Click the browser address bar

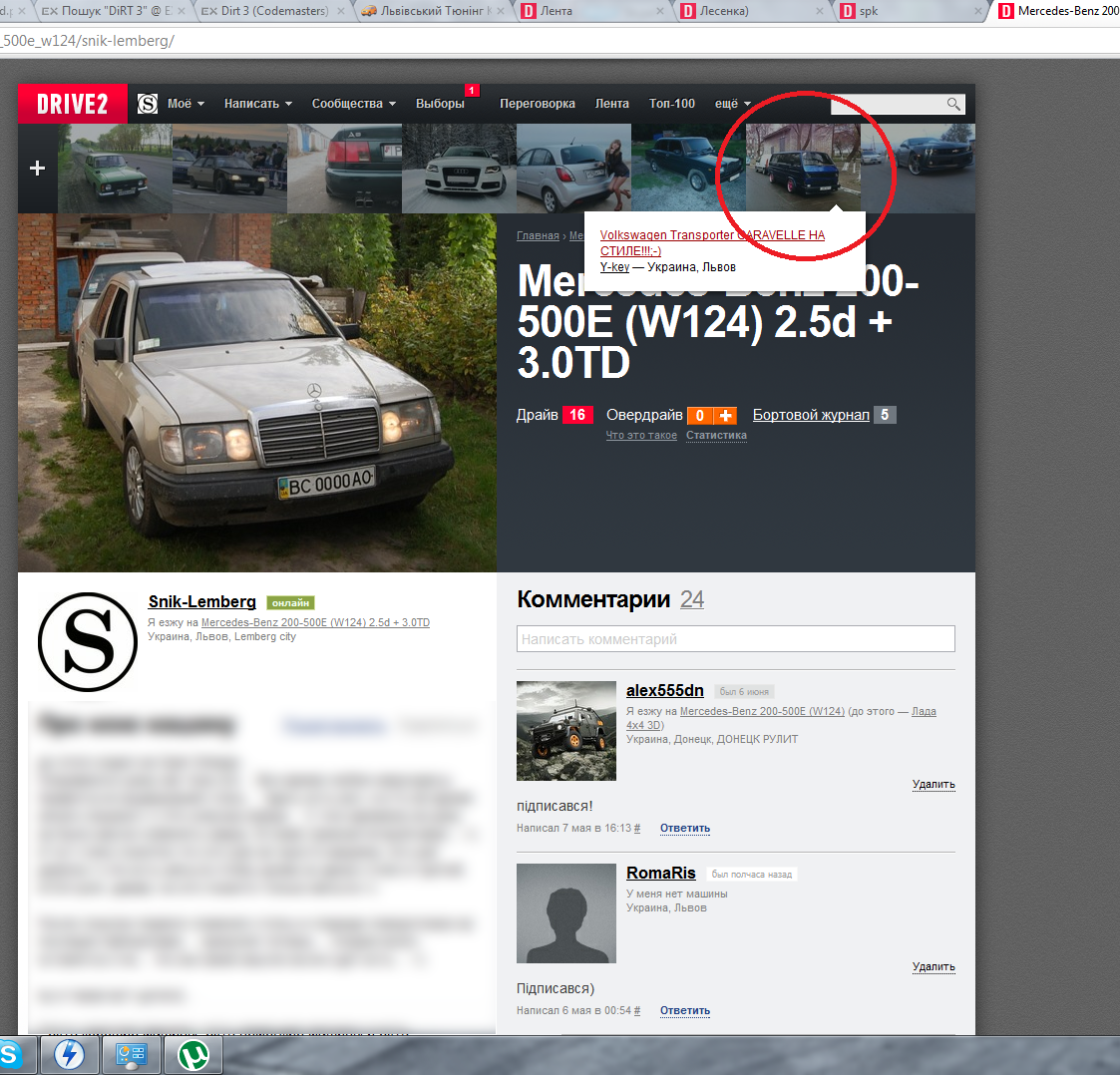pos(560,41)
